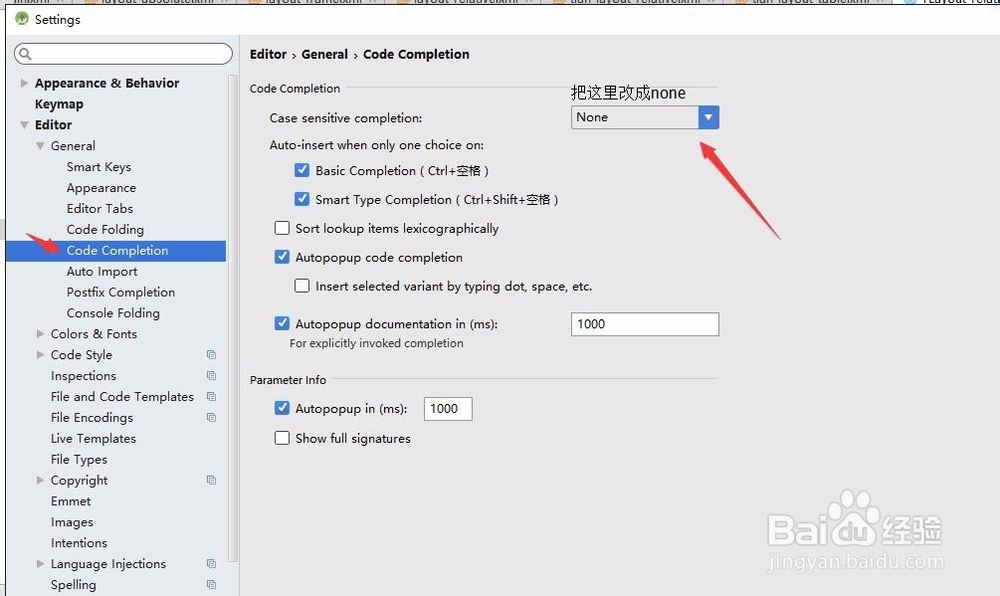
Task: Click the project icon beside Language Injections
Action: click(x=210, y=563)
